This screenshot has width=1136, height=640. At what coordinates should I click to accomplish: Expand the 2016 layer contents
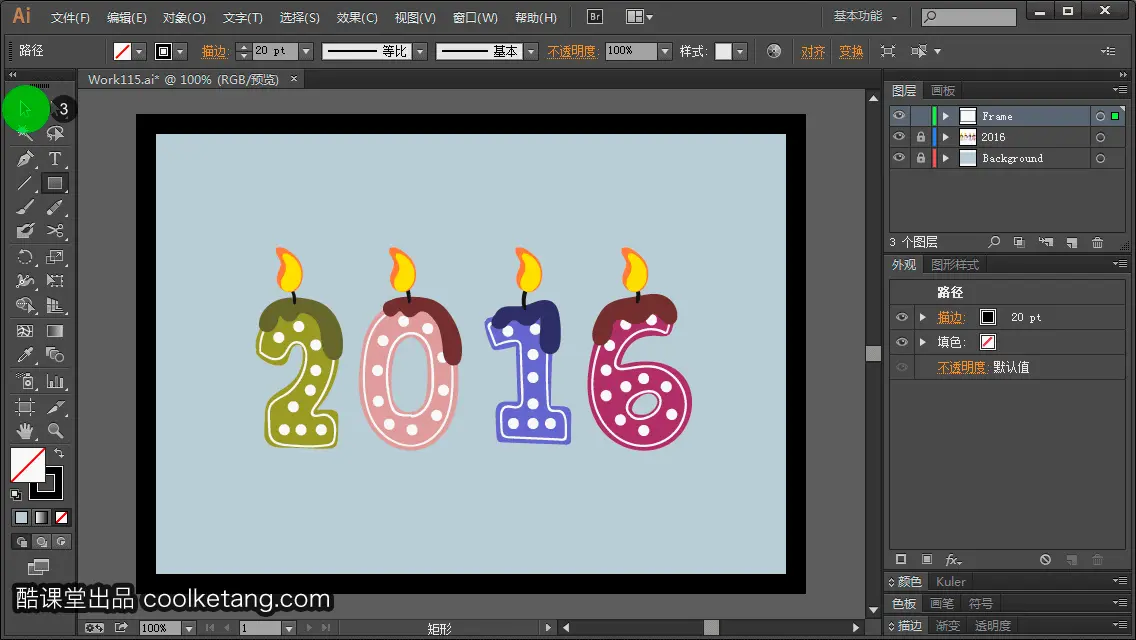(945, 137)
